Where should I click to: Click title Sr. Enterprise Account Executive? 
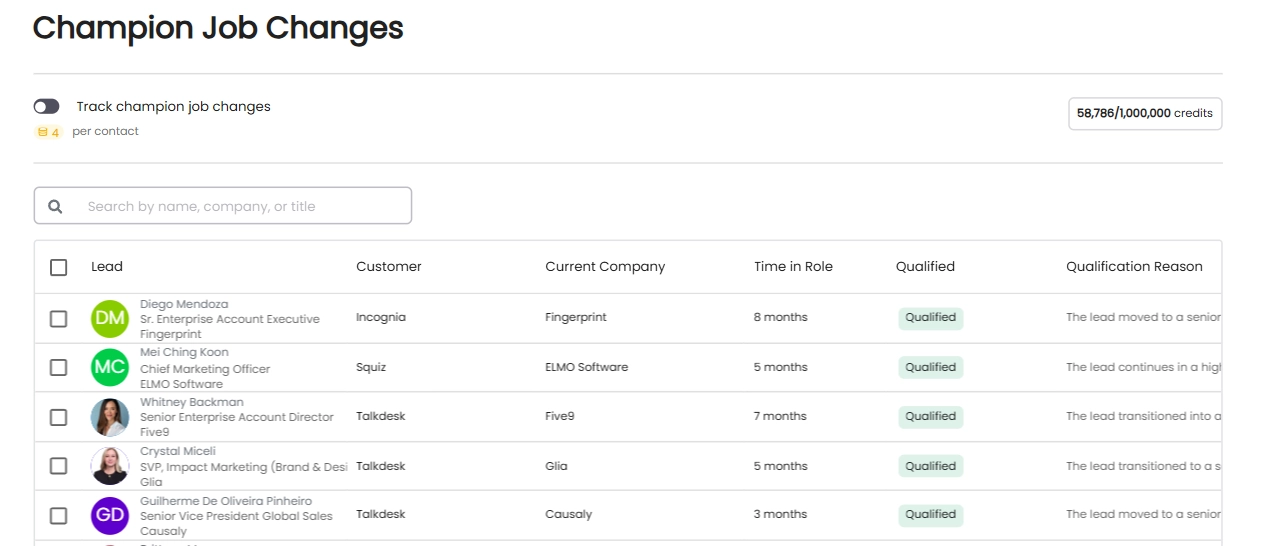(230, 319)
